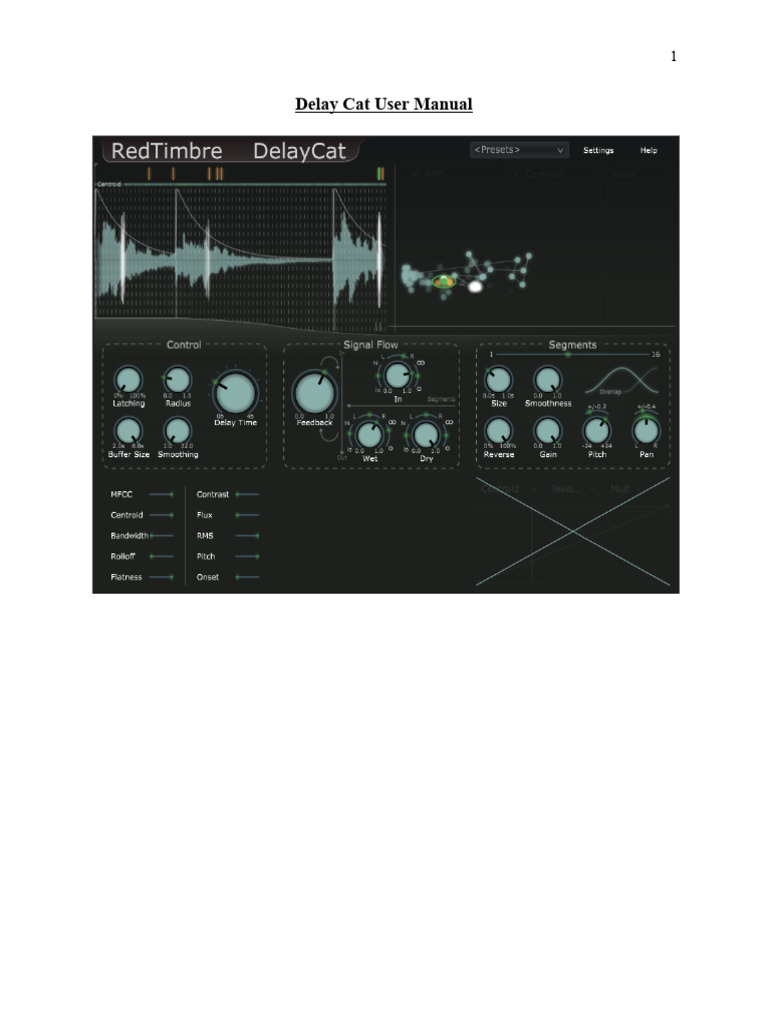Click the Smoothing knob in Control
The image size is (768, 1024).
pos(177,431)
